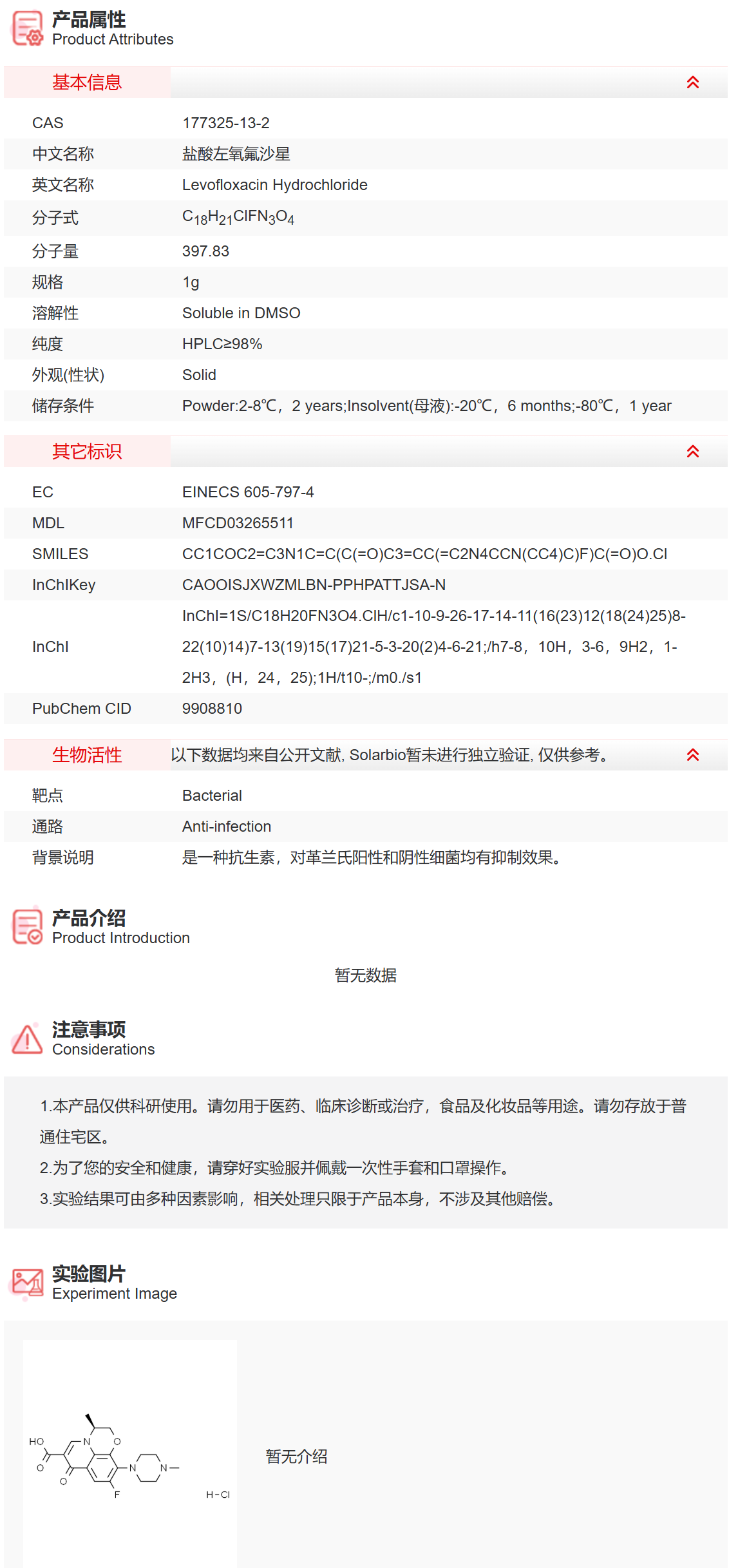Screen dimensions: 738x1568
Task: Click the SMILES string value
Action: [425, 554]
